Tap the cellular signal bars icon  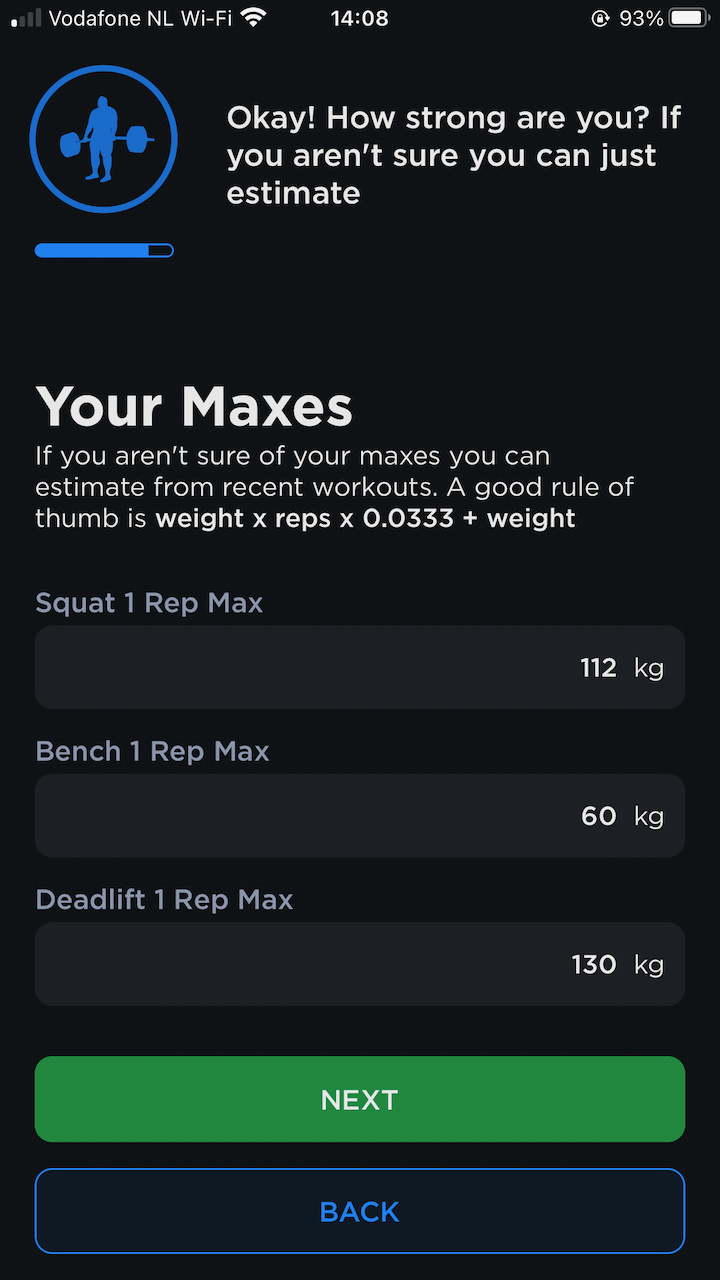click(x=26, y=18)
